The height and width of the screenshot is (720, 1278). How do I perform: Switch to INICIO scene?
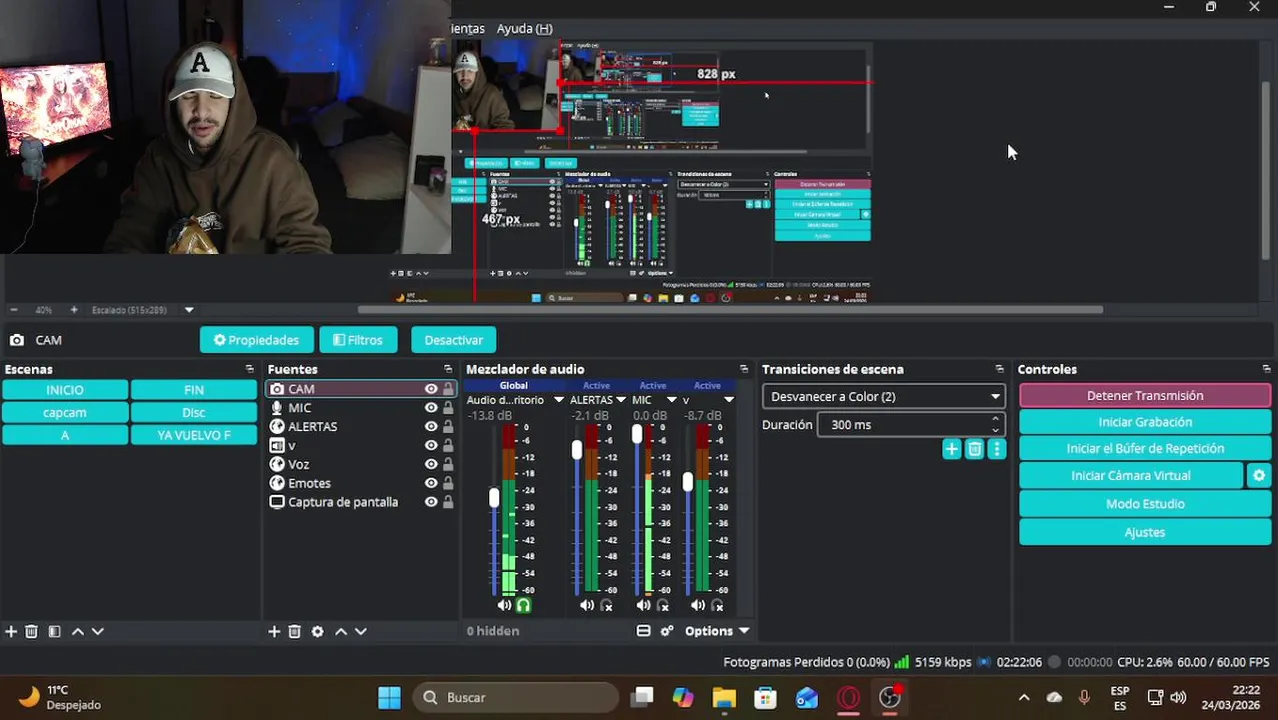(65, 390)
